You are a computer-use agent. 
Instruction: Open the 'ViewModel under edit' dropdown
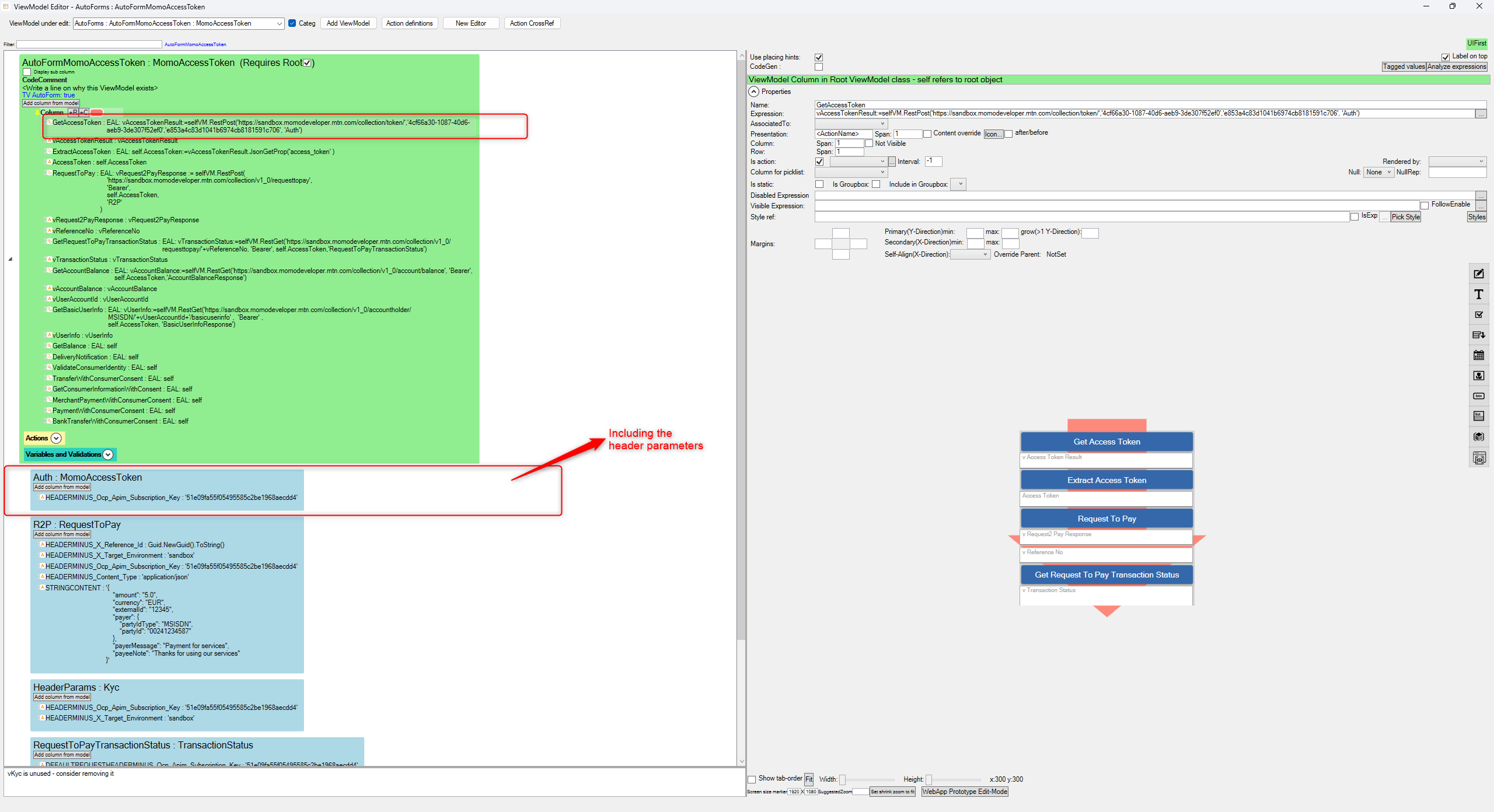280,23
